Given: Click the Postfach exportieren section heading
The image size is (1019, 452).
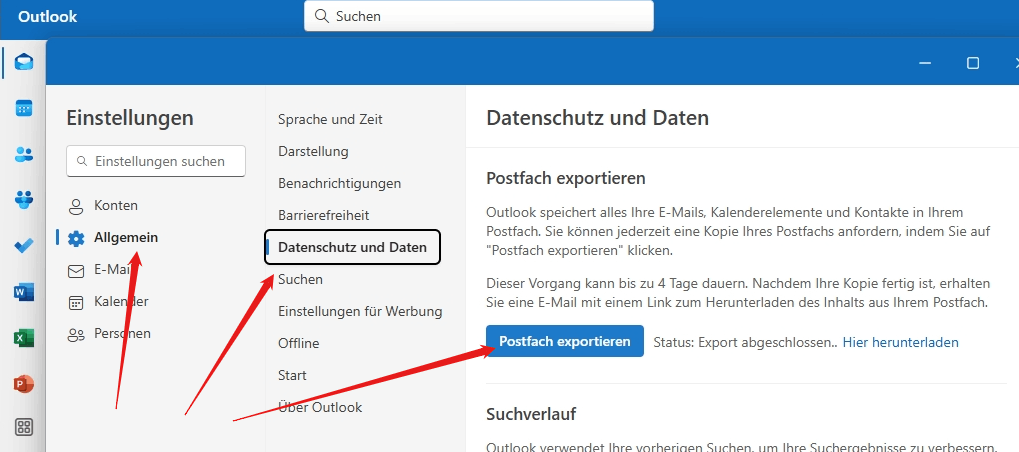Looking at the screenshot, I should (x=565, y=178).
